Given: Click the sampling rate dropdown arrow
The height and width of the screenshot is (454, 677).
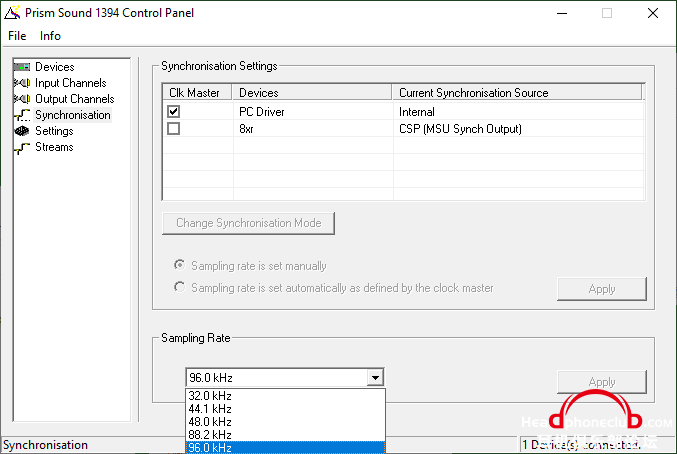Looking at the screenshot, I should tap(375, 378).
